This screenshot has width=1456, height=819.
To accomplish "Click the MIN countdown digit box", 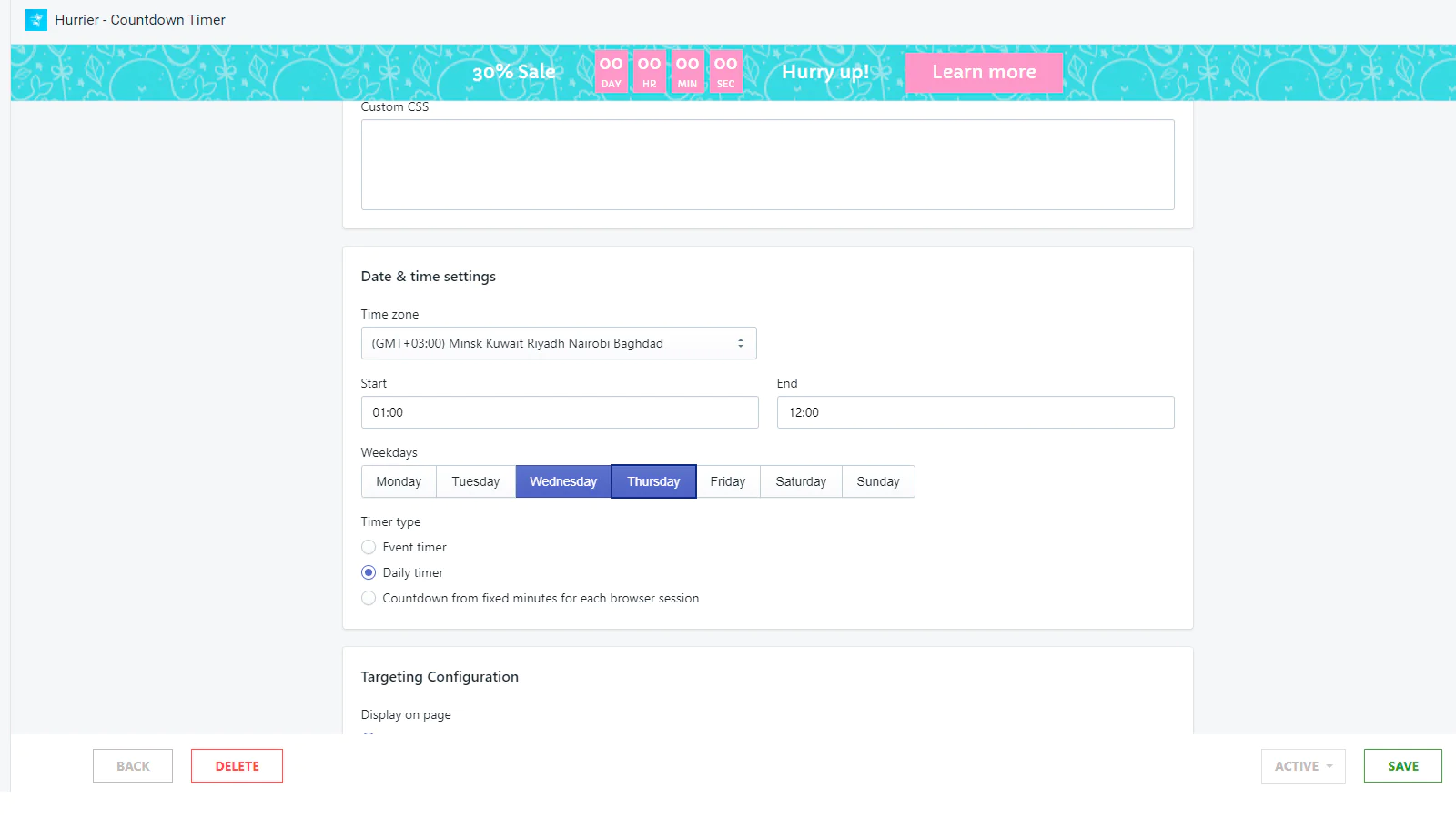I will (x=687, y=71).
